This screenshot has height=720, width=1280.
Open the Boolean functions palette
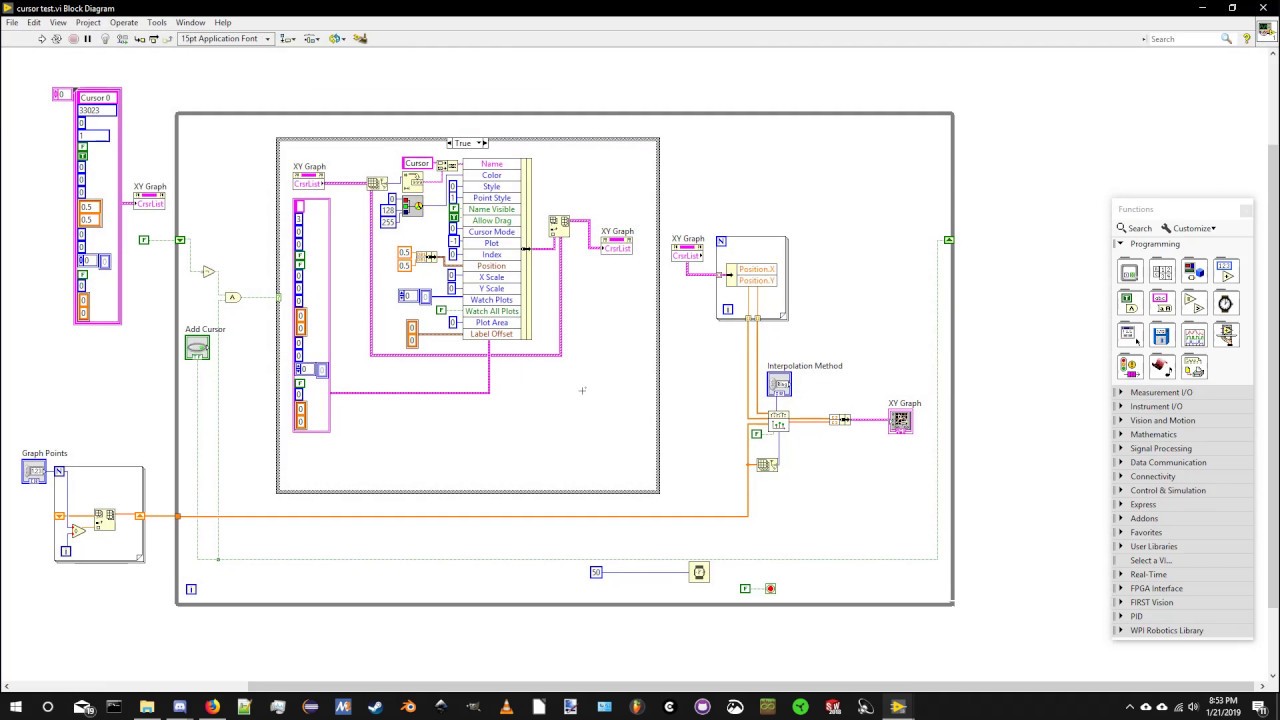(x=1129, y=303)
